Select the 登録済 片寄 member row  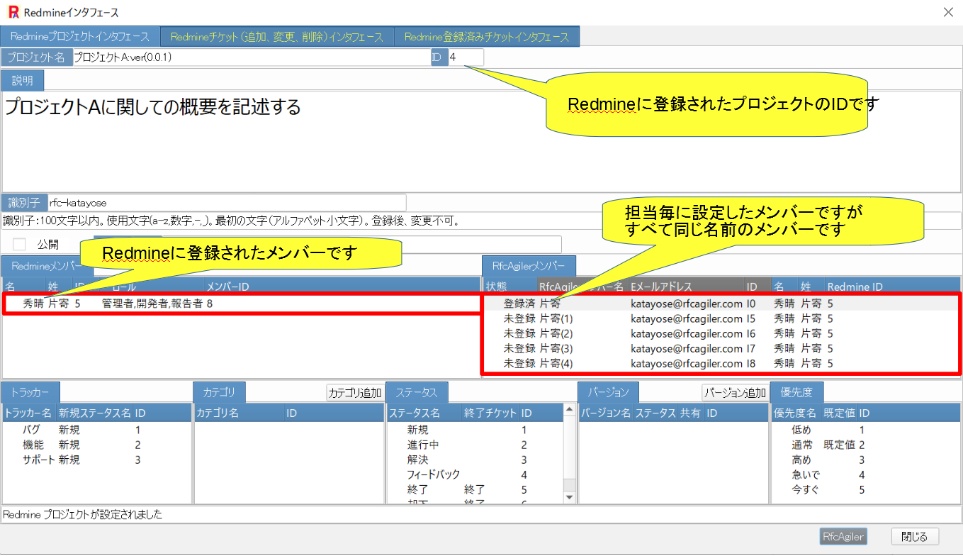720,303
